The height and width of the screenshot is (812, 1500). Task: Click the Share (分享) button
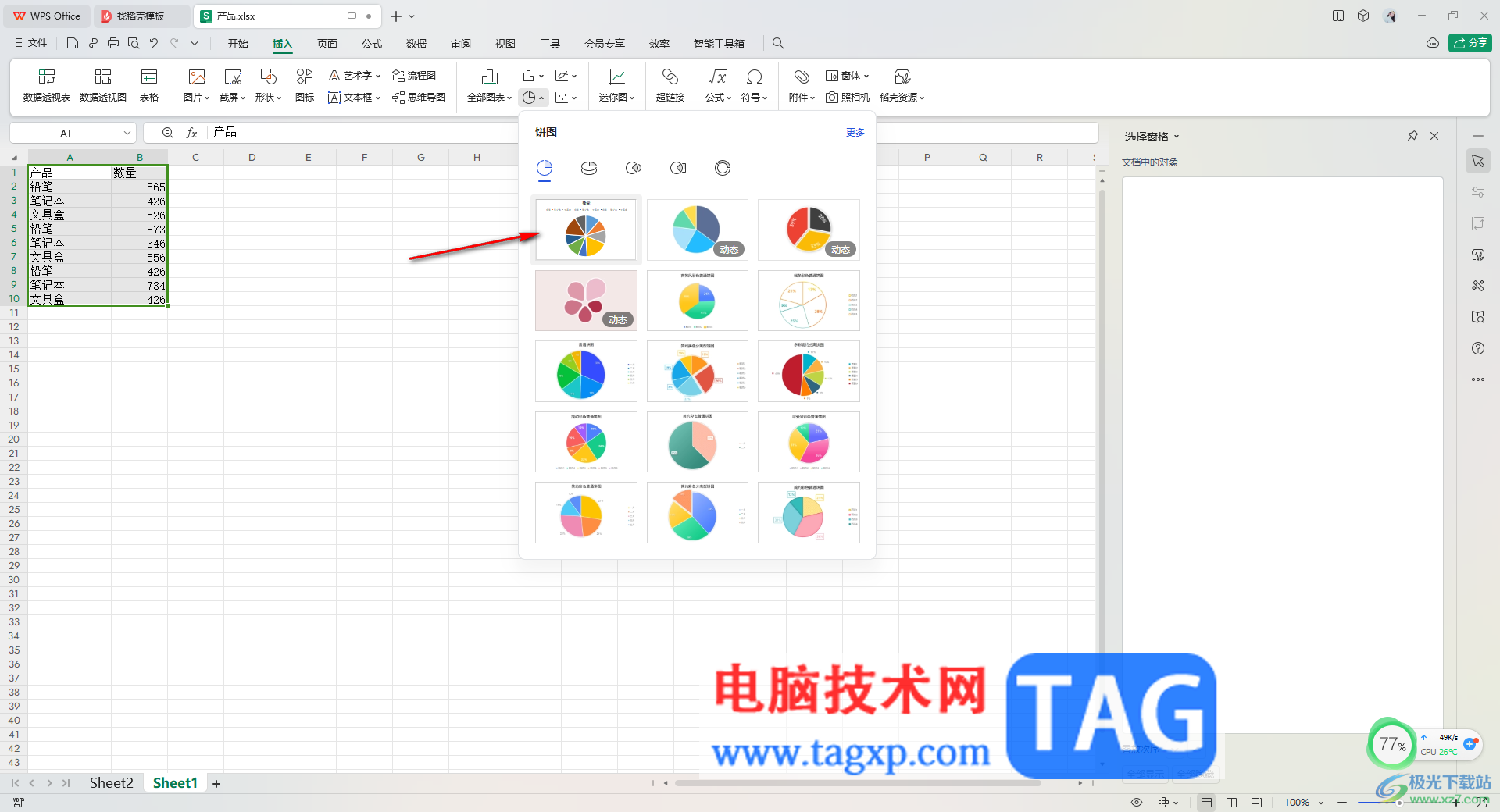tap(1470, 43)
